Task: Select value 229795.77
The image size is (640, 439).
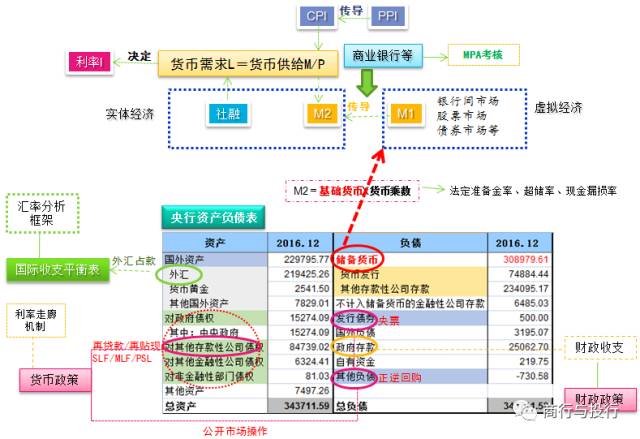Action: tap(307, 259)
